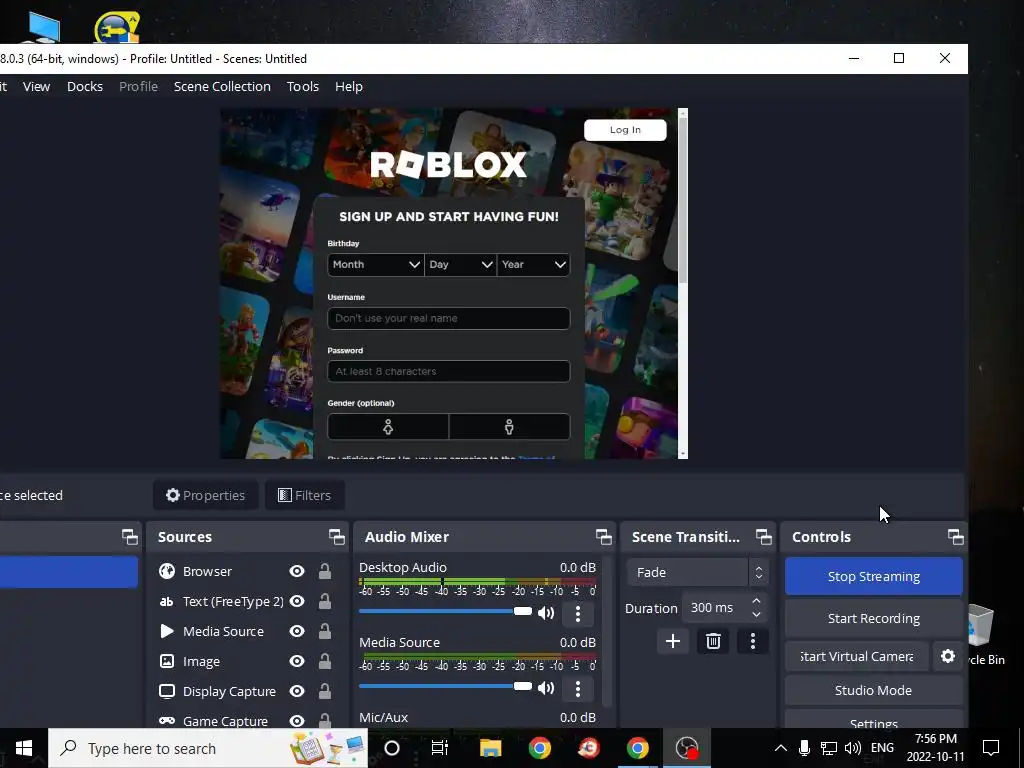Hide the Media Source source

point(296,632)
